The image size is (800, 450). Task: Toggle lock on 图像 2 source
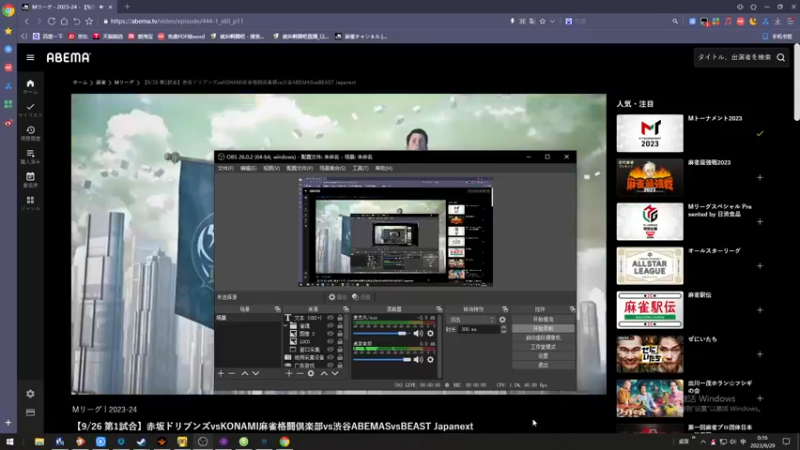point(340,334)
